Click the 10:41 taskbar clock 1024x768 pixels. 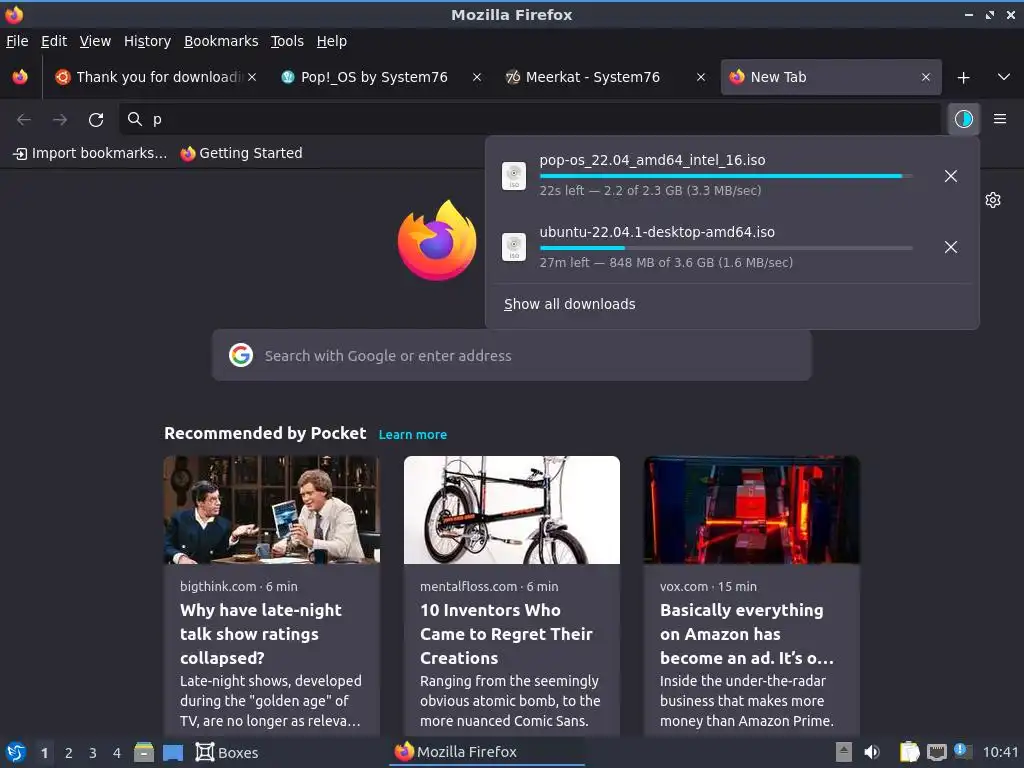[x=1000, y=752]
